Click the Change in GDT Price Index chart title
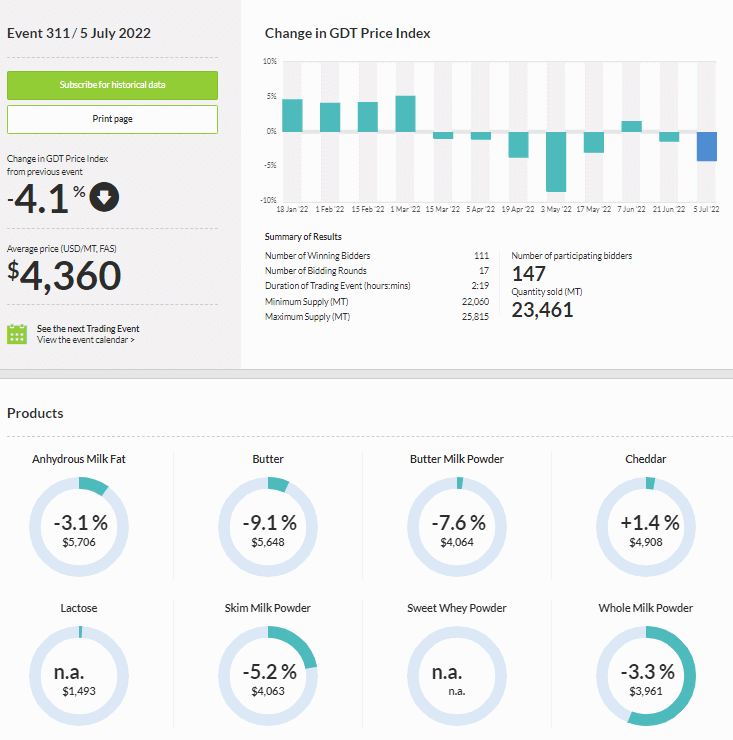 (347, 33)
